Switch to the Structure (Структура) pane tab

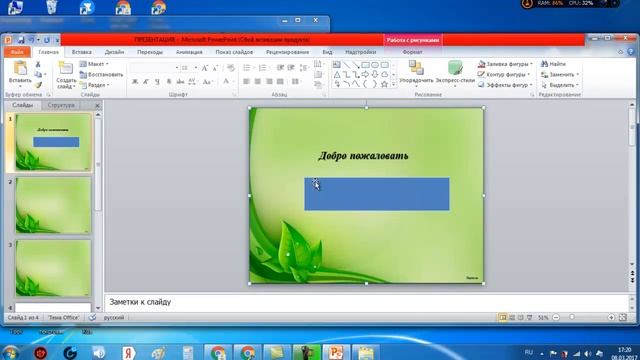point(61,105)
